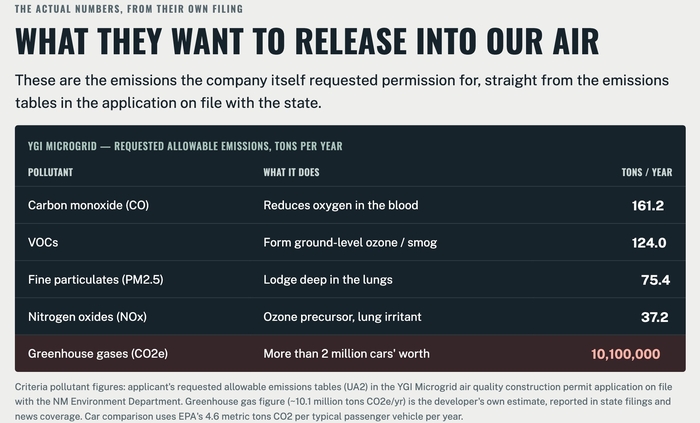The height and width of the screenshot is (423, 700).
Task: Click 'The actual numbers, from their own filing' eyebrow
Action: tap(129, 8)
